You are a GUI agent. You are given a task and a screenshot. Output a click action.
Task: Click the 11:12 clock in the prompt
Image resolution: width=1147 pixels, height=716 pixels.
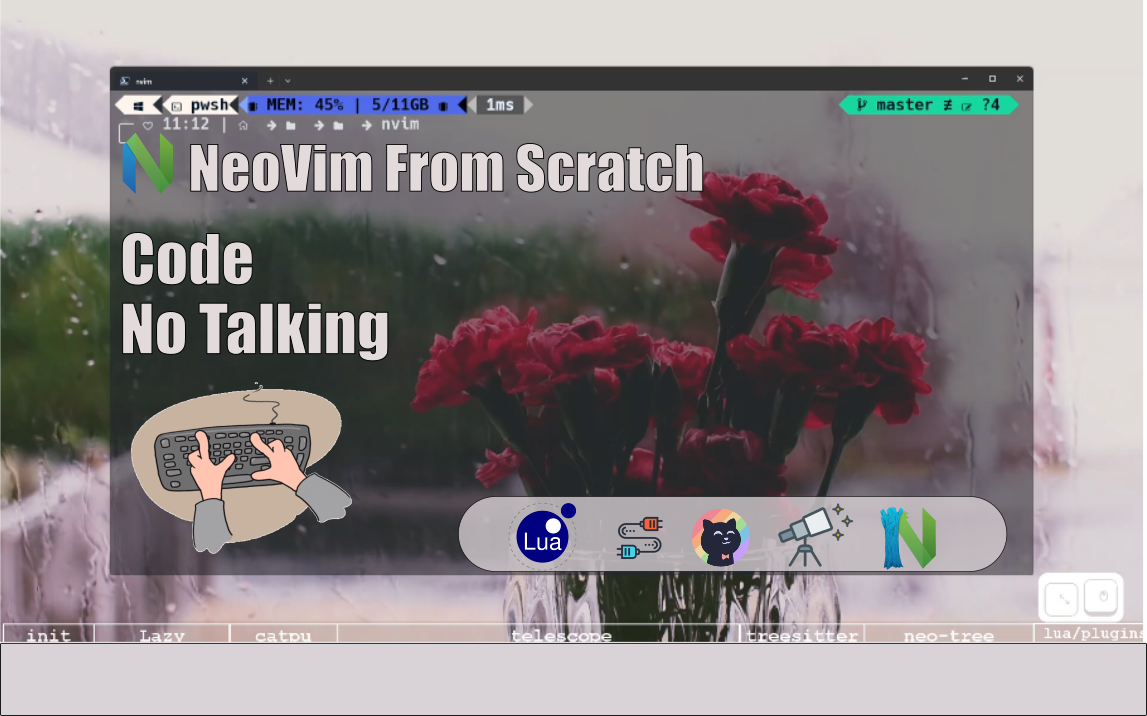click(186, 124)
